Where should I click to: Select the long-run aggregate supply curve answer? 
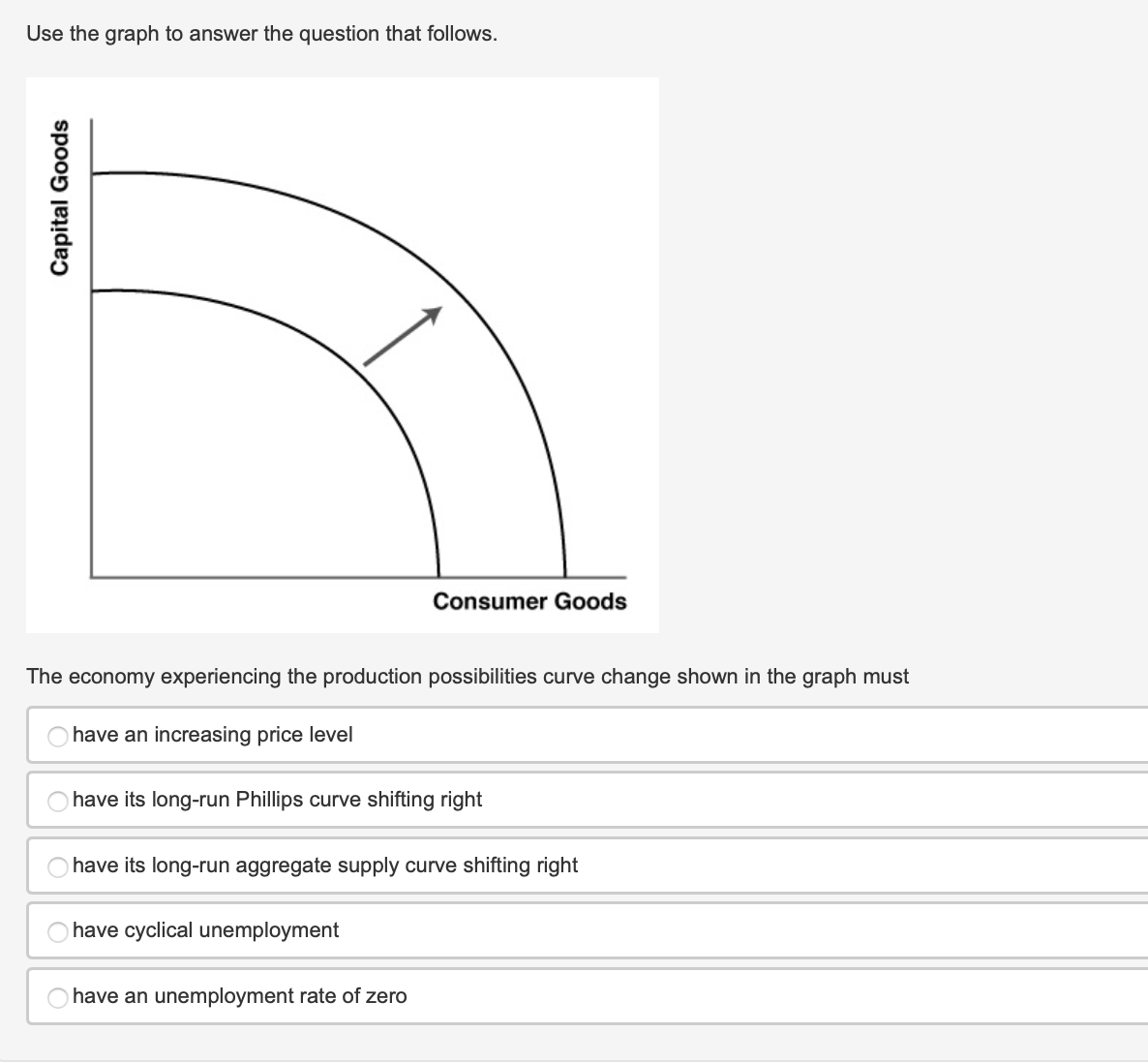tap(57, 867)
